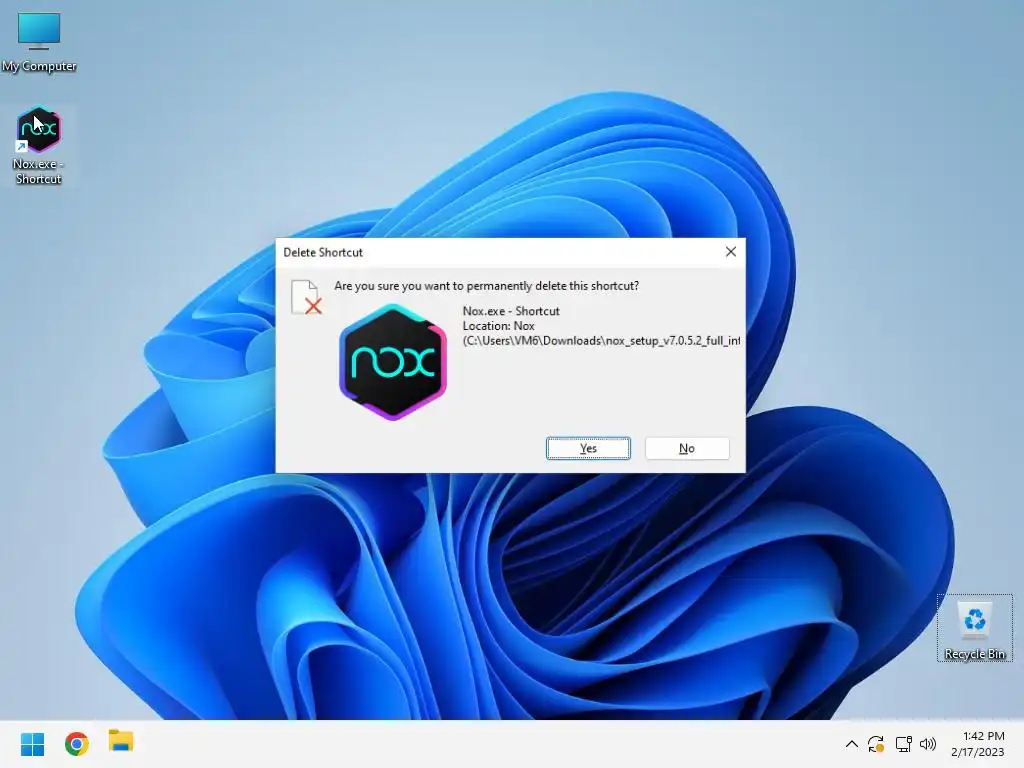Show hidden system tray icons
1024x768 pixels.
[852, 744]
